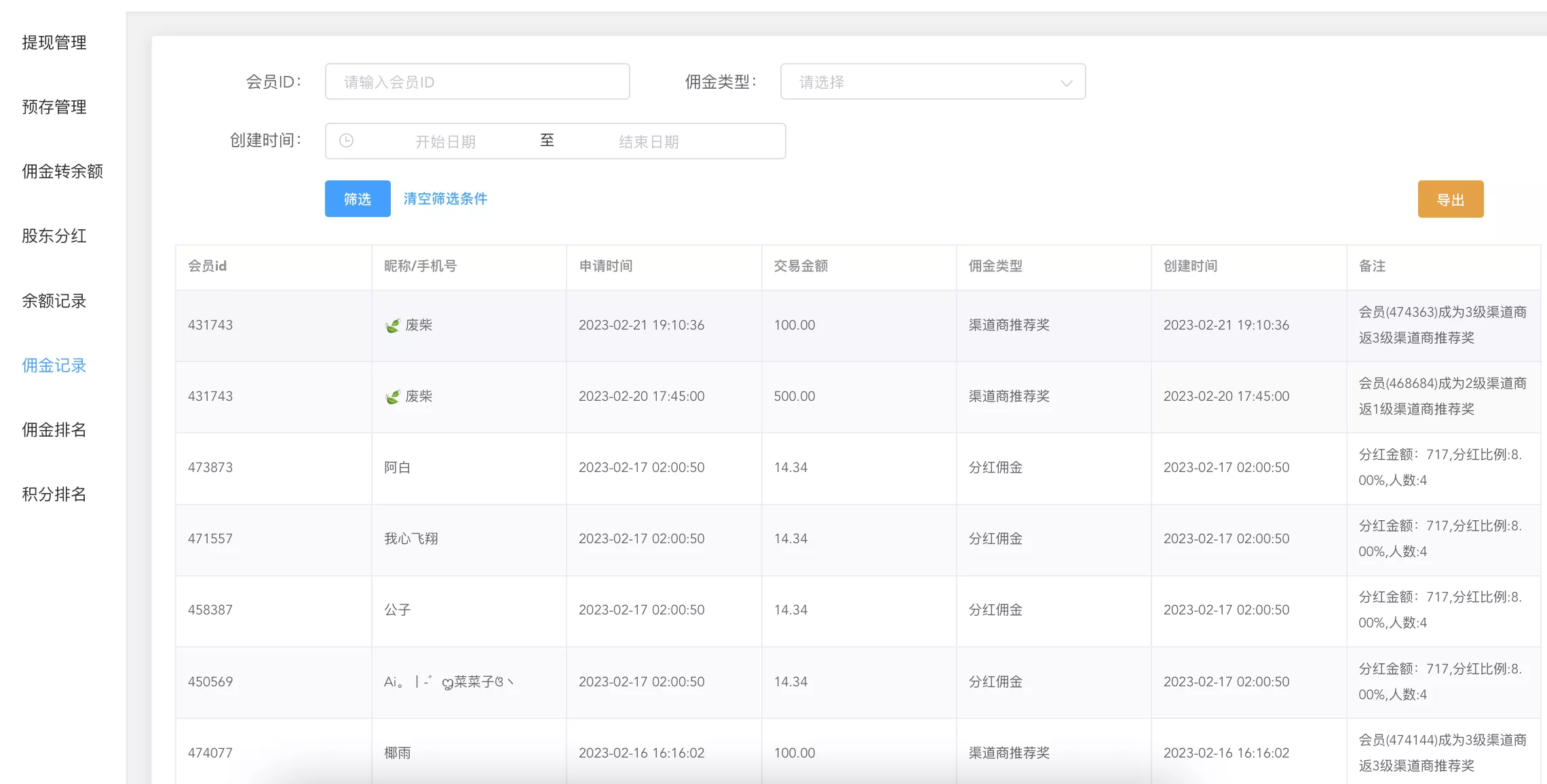This screenshot has width=1547, height=784.
Task: Click the orange 导出 export button
Action: pos(1451,199)
